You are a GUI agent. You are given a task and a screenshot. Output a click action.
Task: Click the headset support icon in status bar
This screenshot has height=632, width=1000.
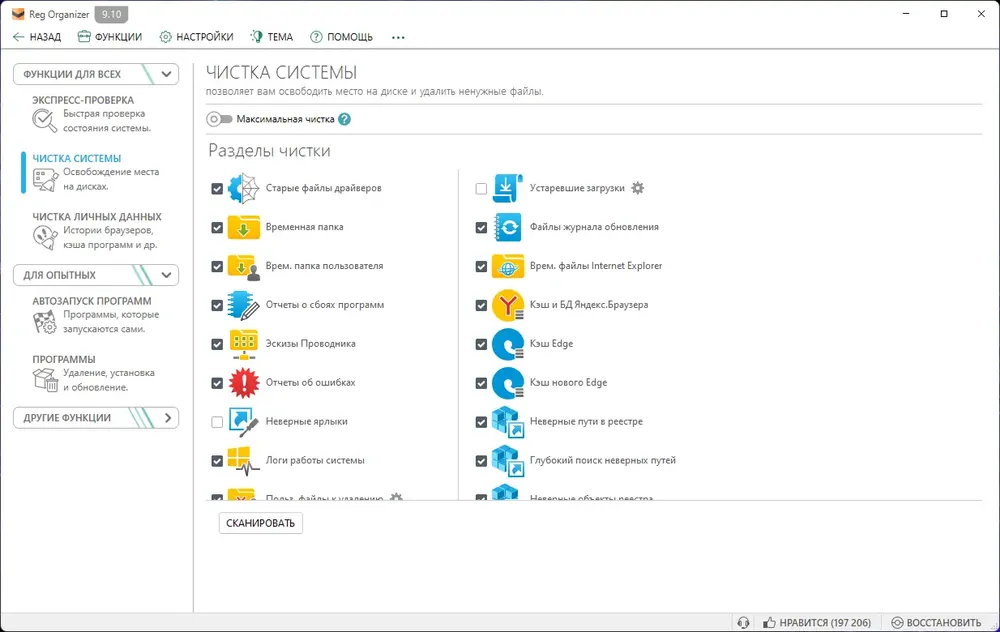[x=743, y=622]
